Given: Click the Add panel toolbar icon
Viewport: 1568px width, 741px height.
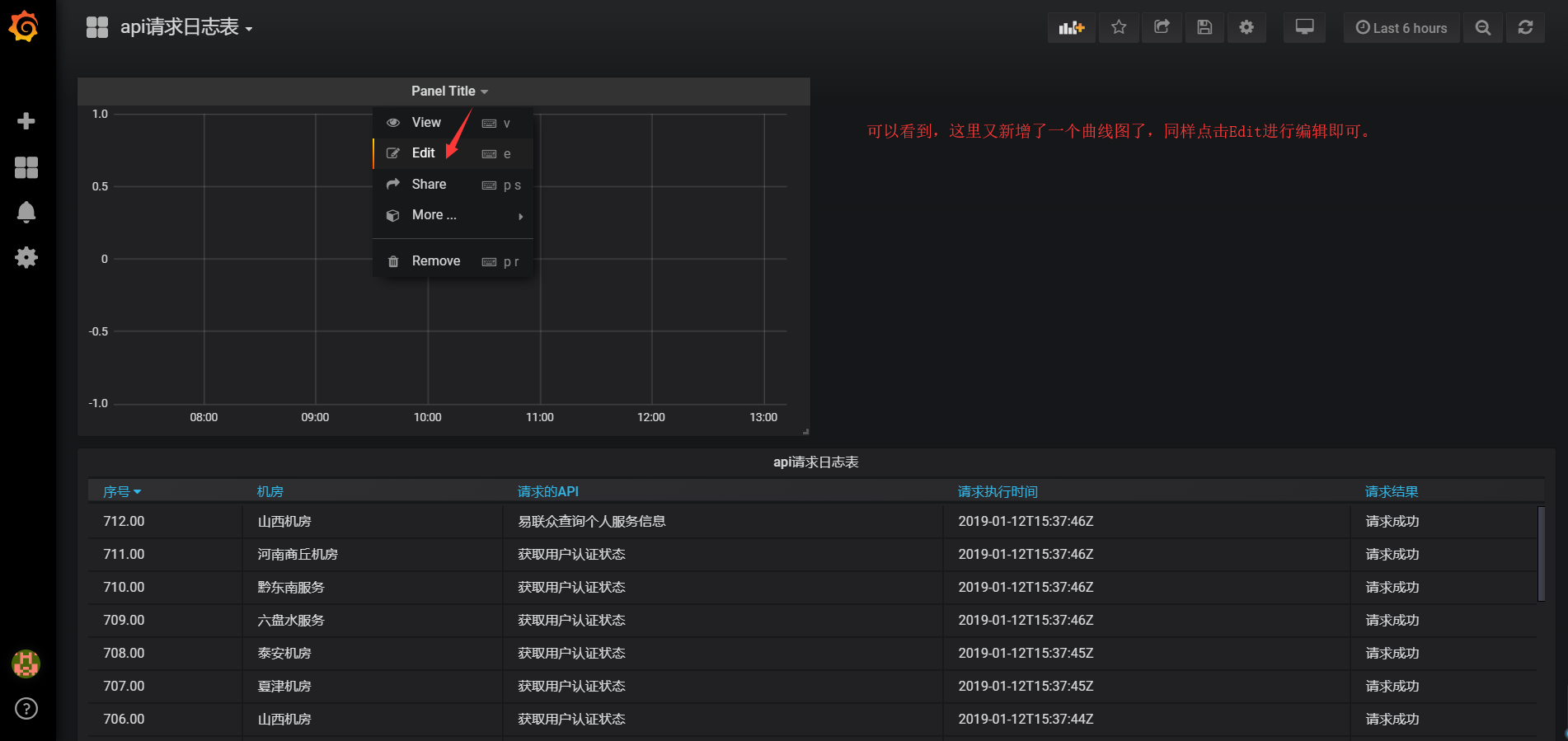Looking at the screenshot, I should click(1072, 27).
